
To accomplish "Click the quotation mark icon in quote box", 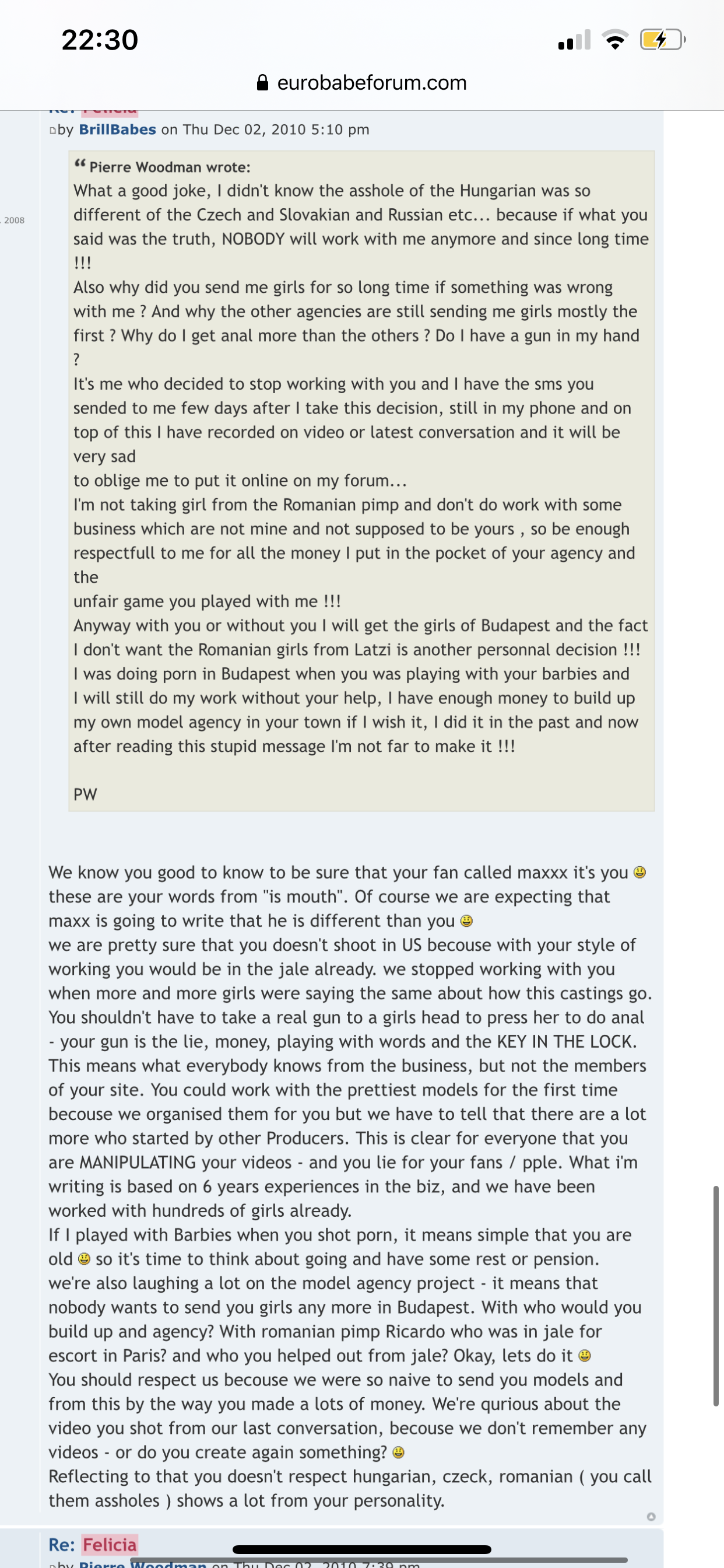I will coord(80,164).
